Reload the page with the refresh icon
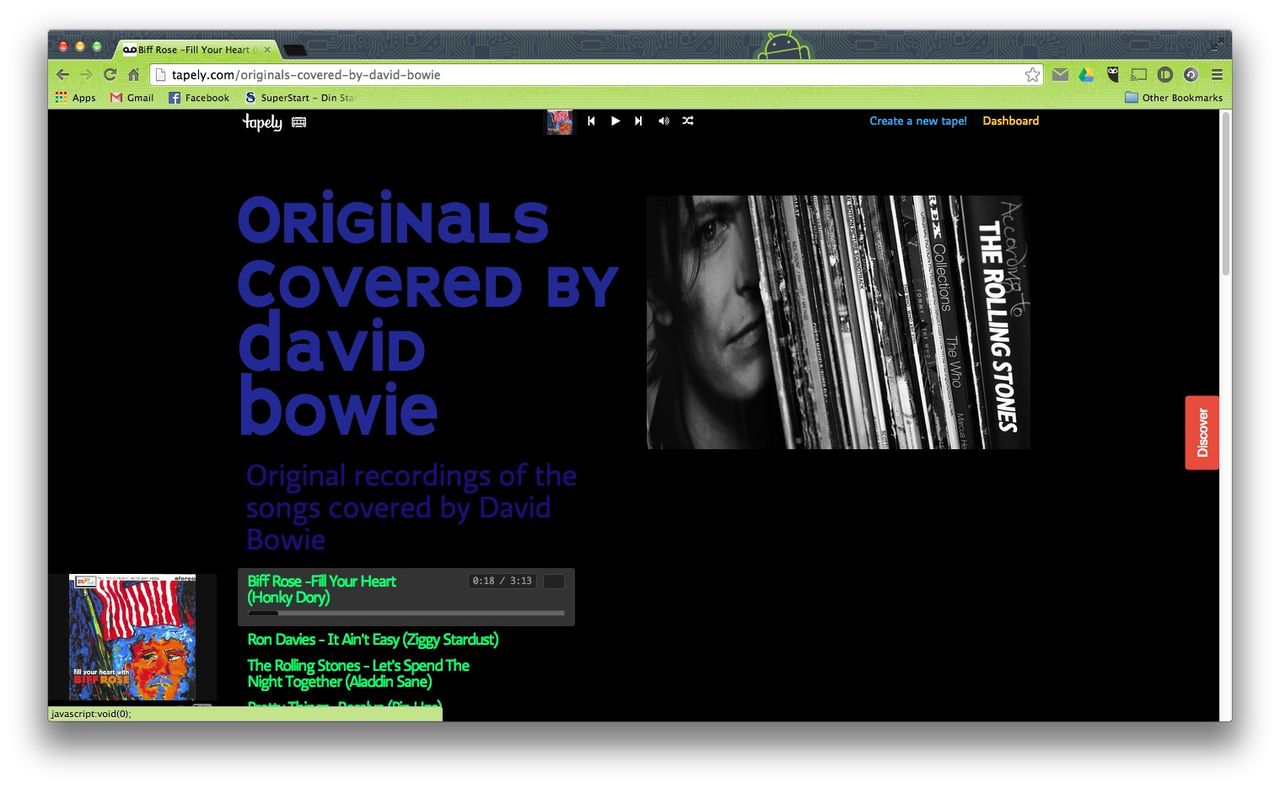Viewport: 1280px width, 788px height. coord(110,75)
